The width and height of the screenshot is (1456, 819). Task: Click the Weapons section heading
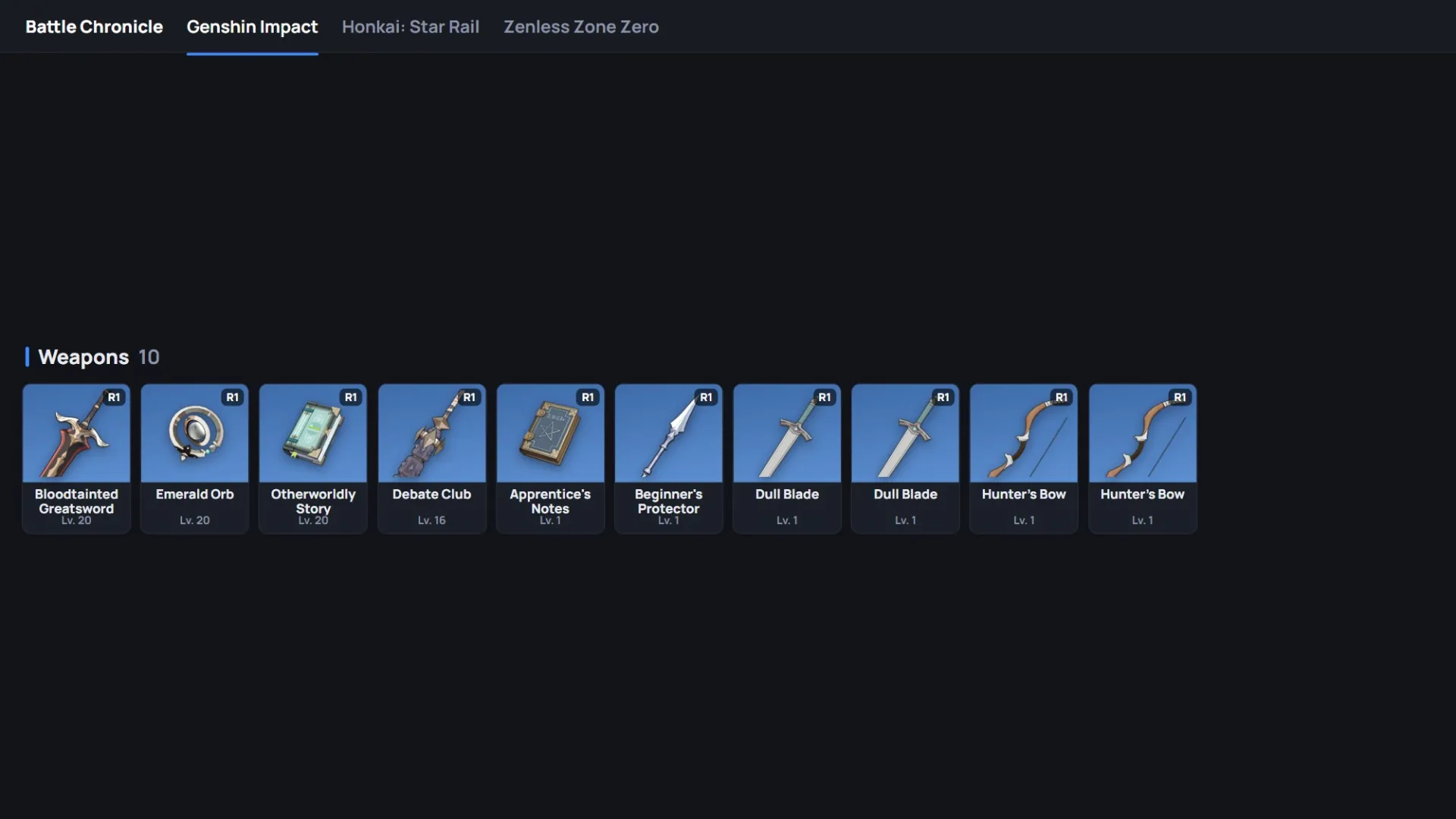[83, 357]
